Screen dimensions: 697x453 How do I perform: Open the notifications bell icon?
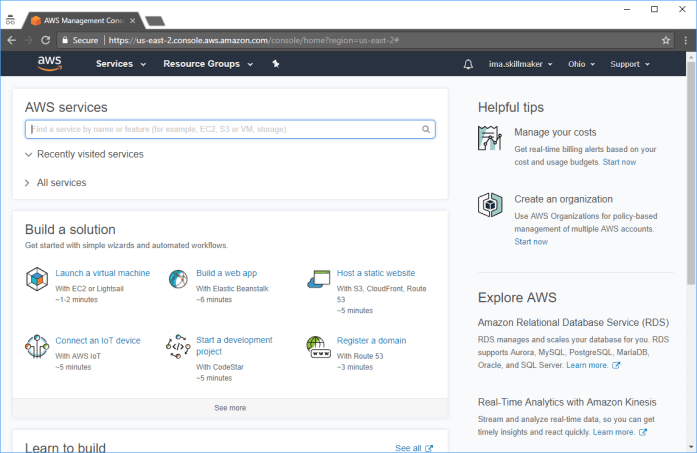tap(468, 64)
